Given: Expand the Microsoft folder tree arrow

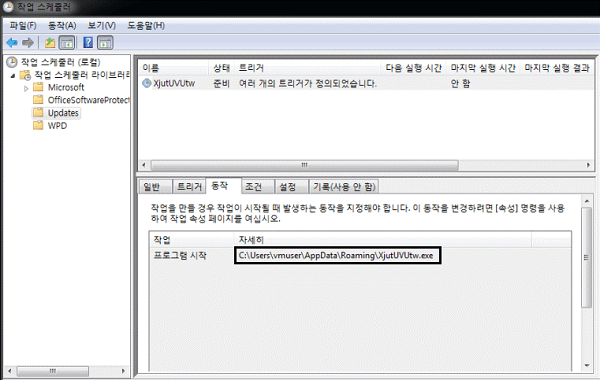Looking at the screenshot, I should coord(26,88).
